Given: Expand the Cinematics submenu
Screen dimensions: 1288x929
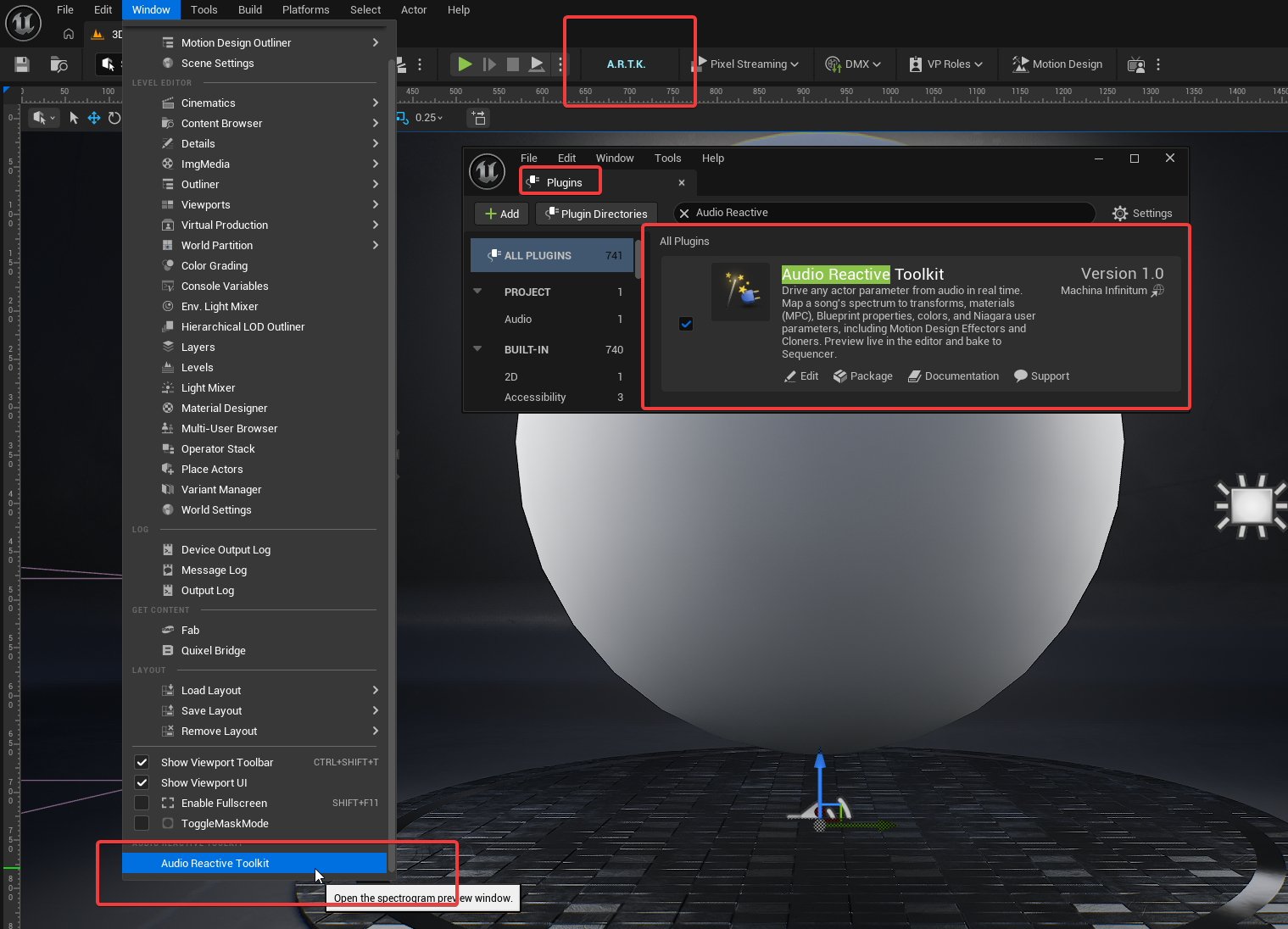Looking at the screenshot, I should point(254,103).
